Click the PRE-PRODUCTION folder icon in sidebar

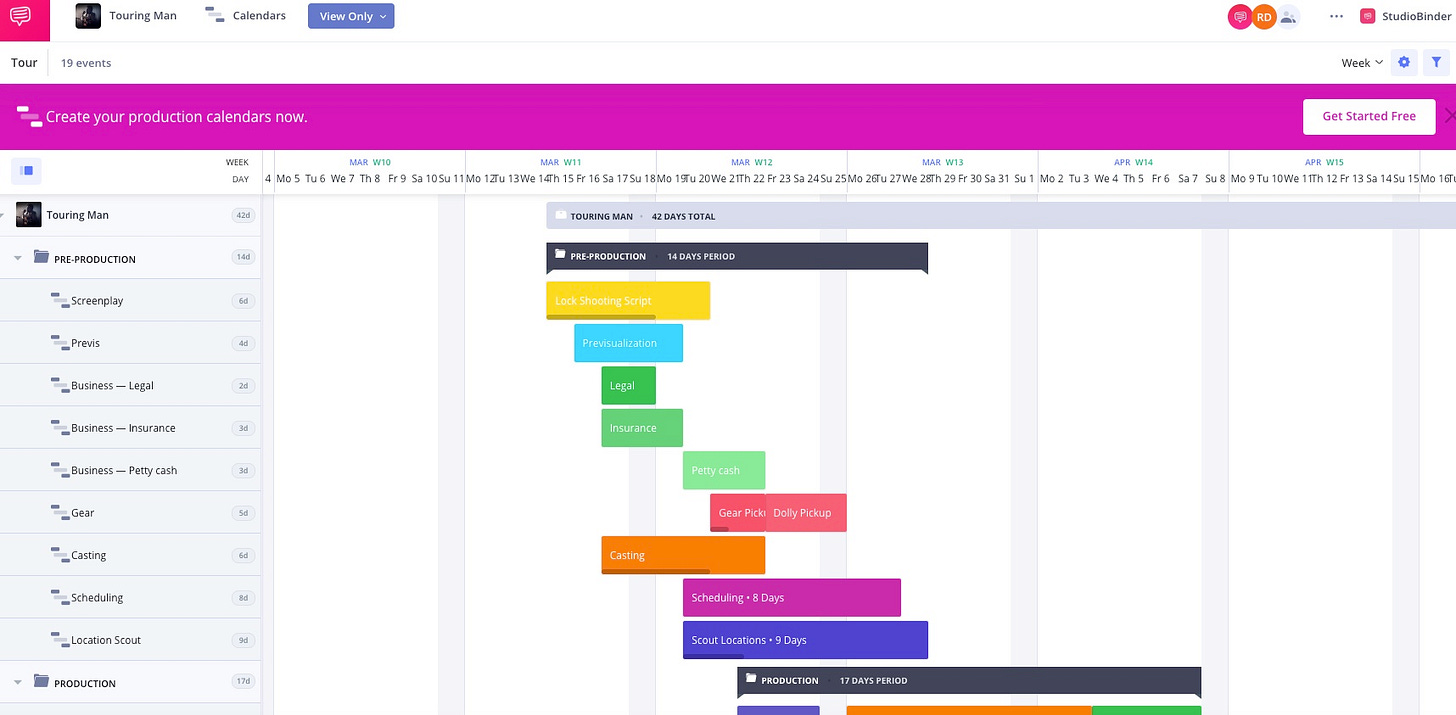[41, 257]
